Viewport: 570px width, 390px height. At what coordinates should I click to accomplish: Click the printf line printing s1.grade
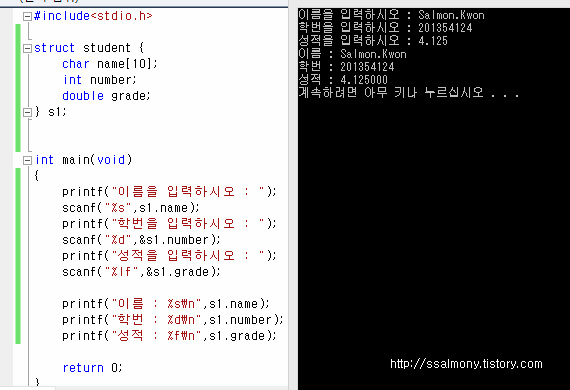[169, 335]
